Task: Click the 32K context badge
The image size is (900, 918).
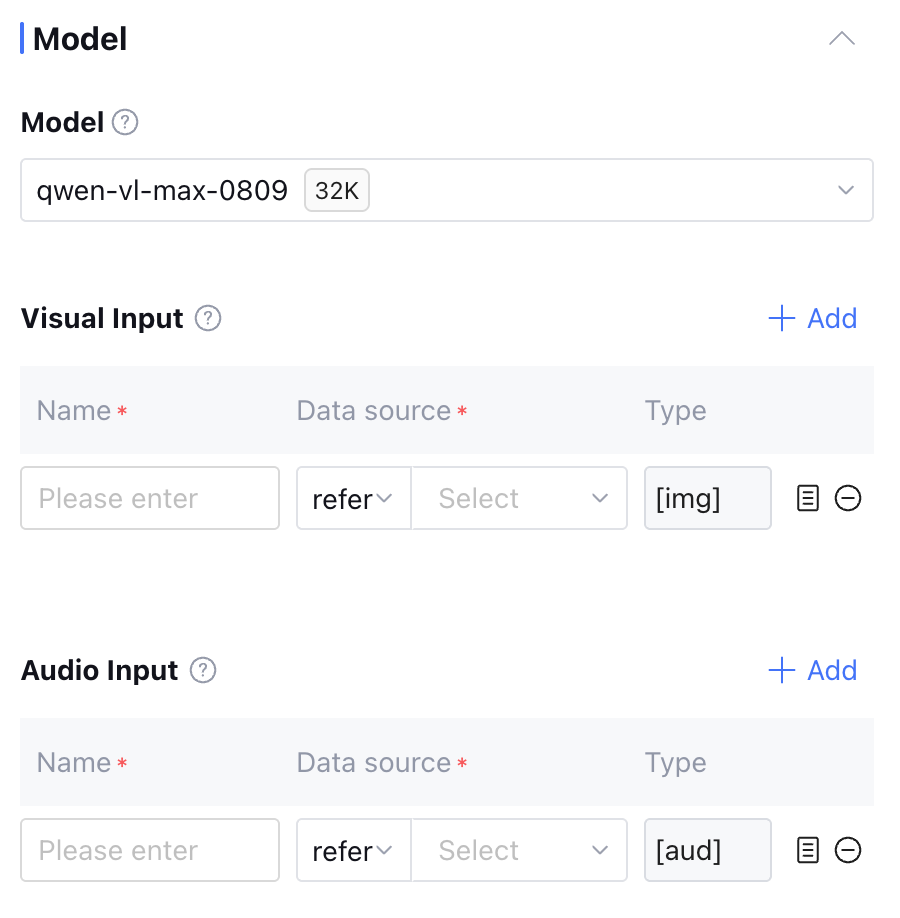Action: 337,191
